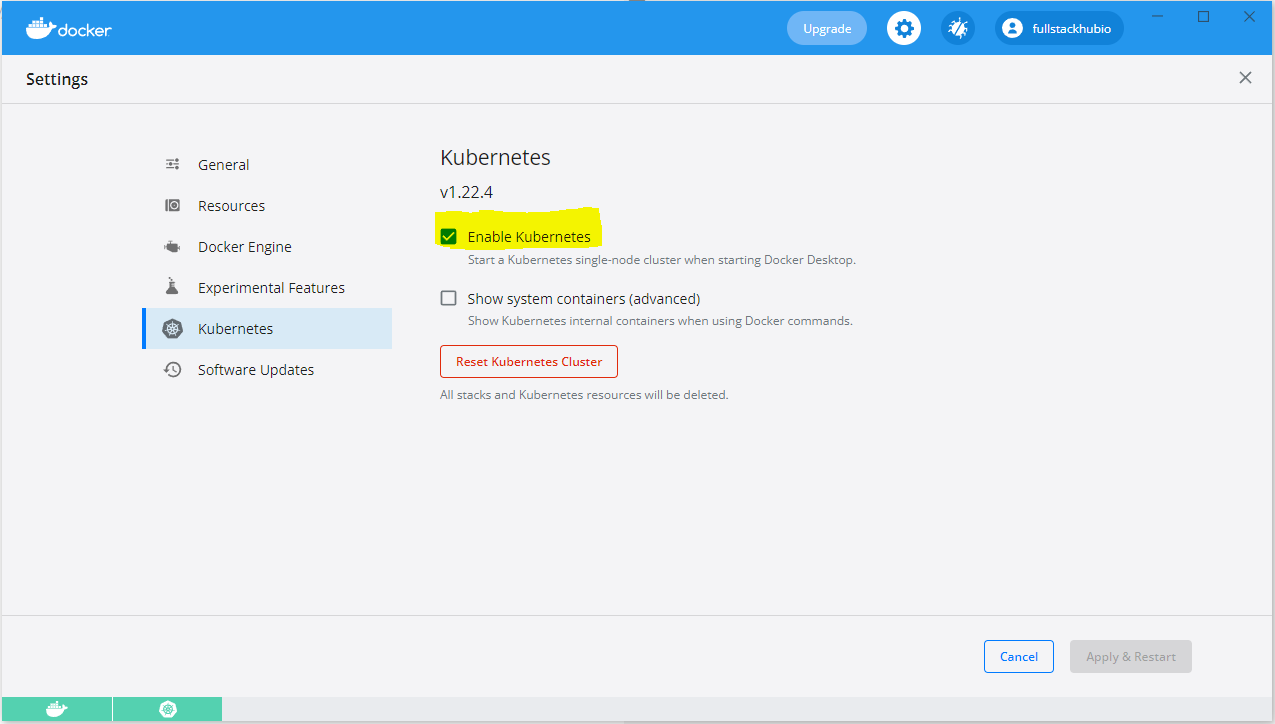Click the General sliders icon

[173, 164]
